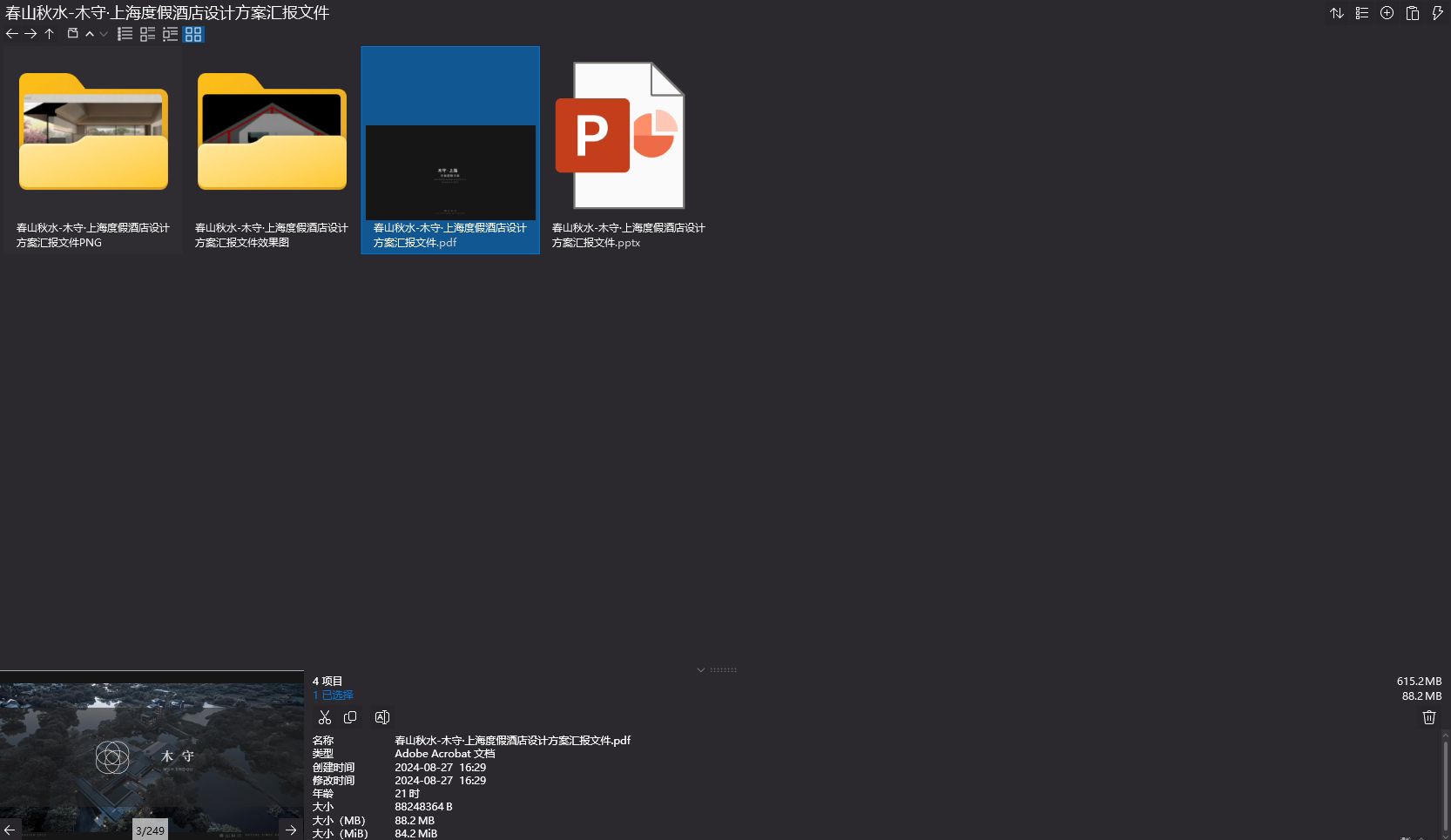Switch to plain list view mode
This screenshot has height=840, width=1451.
coord(125,34)
